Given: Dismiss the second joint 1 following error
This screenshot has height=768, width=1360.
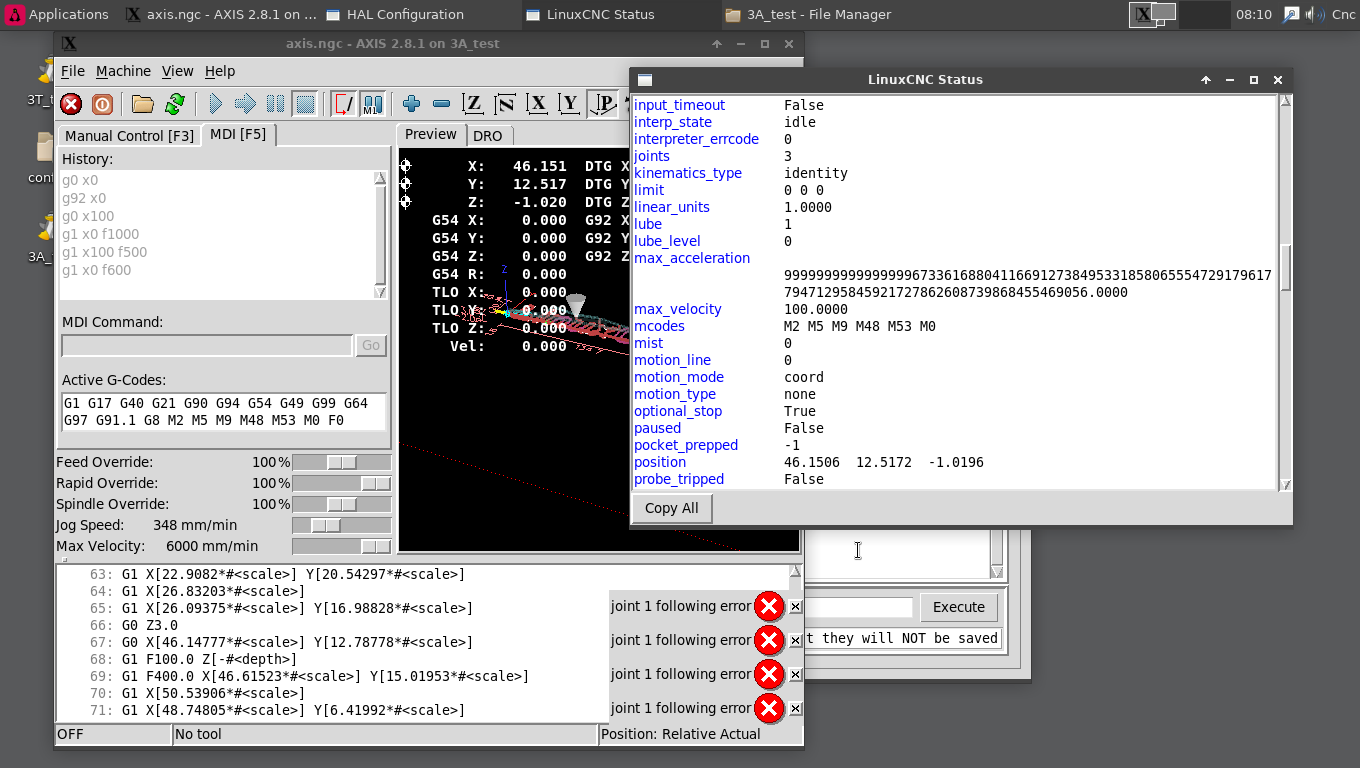Looking at the screenshot, I should pos(795,640).
